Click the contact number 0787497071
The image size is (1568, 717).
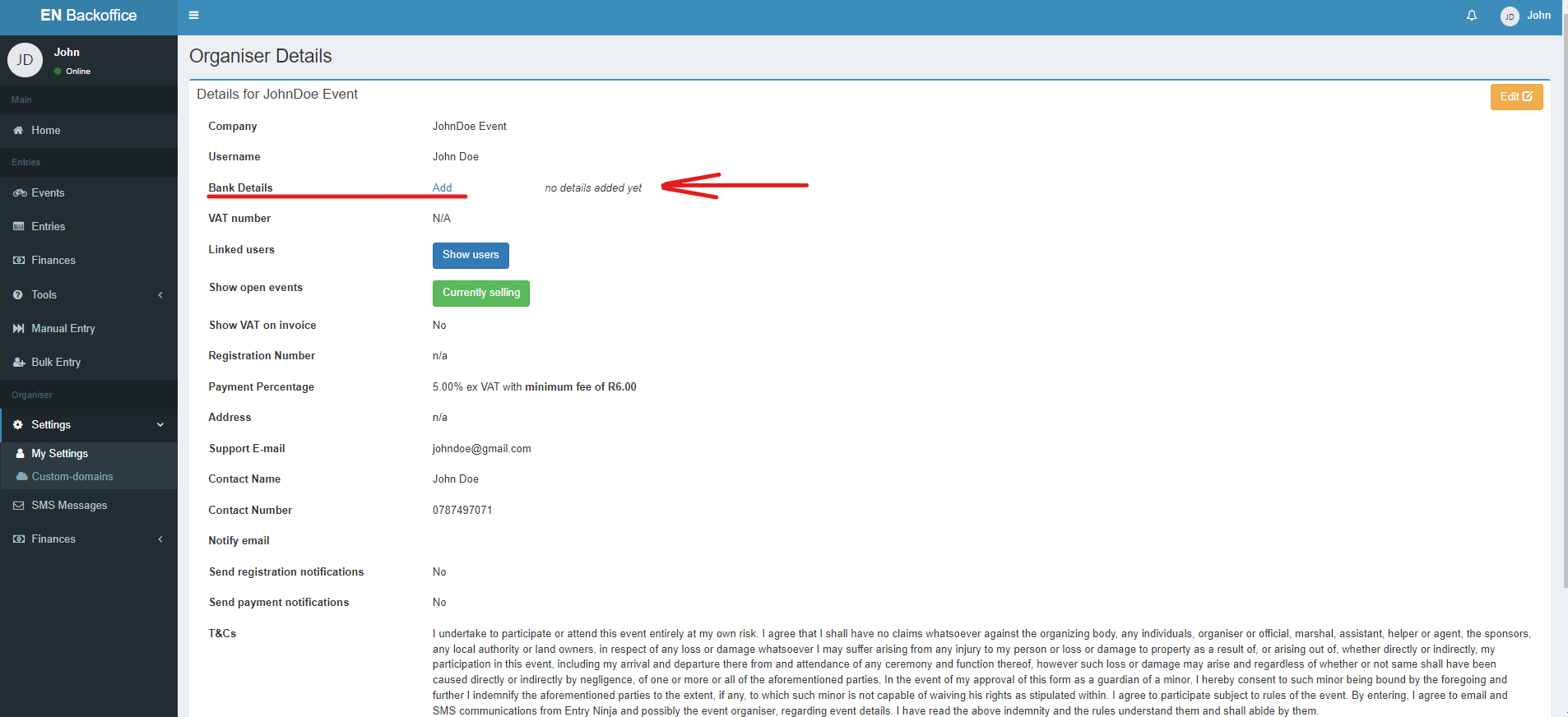462,511
